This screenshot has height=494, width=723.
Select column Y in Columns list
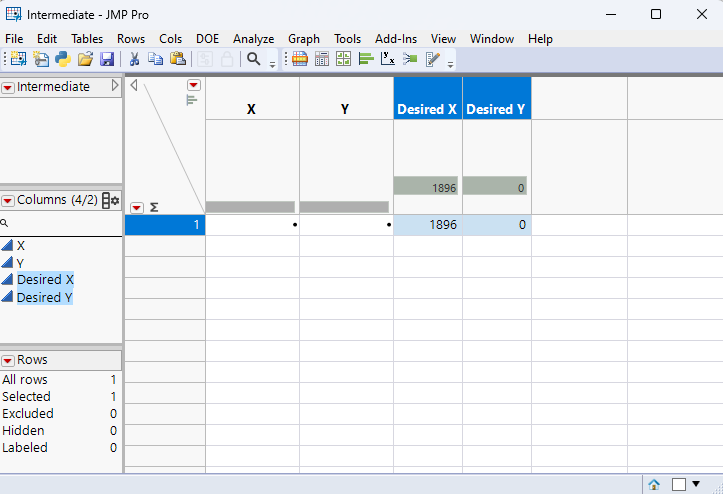click(x=20, y=263)
